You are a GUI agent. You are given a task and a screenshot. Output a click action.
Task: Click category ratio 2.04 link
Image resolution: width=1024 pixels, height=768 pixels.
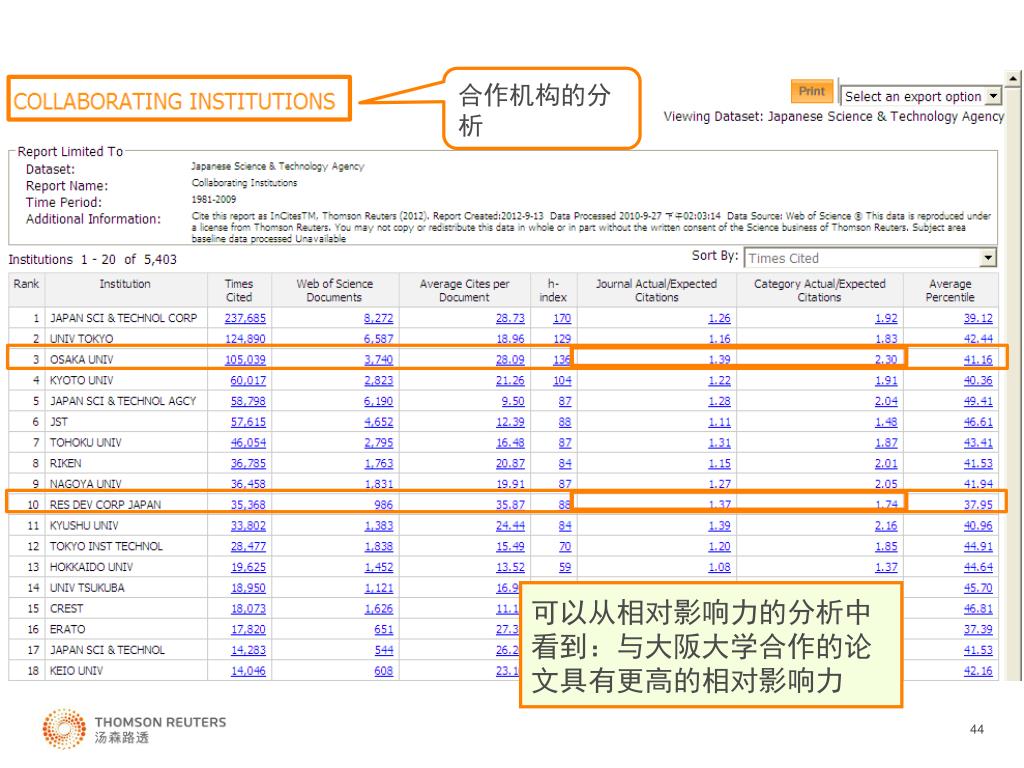(886, 401)
